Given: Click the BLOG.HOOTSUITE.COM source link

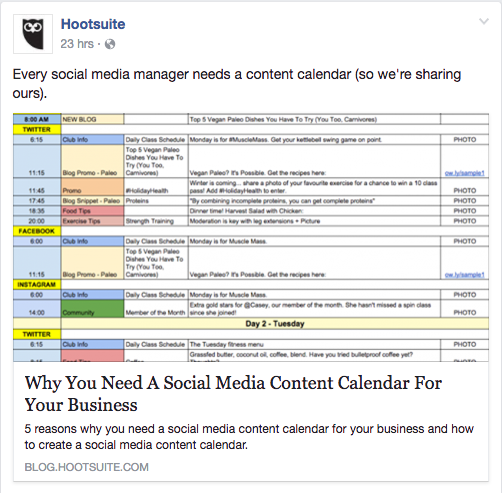Looking at the screenshot, I should 87,467.
